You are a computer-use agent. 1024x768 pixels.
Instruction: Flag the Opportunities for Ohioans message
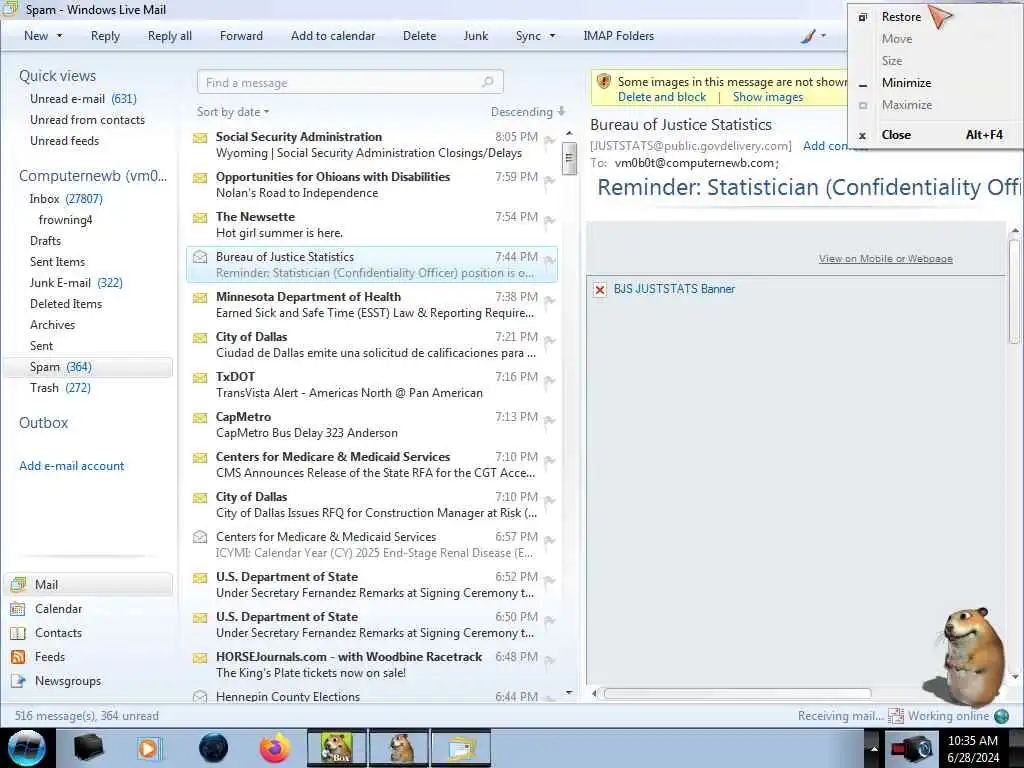pos(550,180)
